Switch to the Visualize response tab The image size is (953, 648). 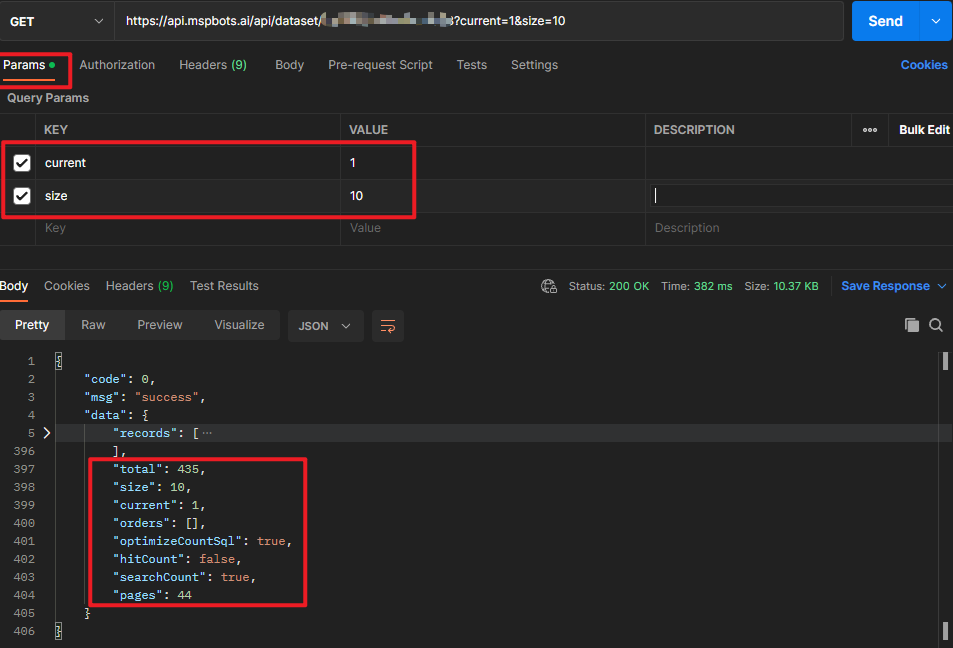click(x=239, y=325)
